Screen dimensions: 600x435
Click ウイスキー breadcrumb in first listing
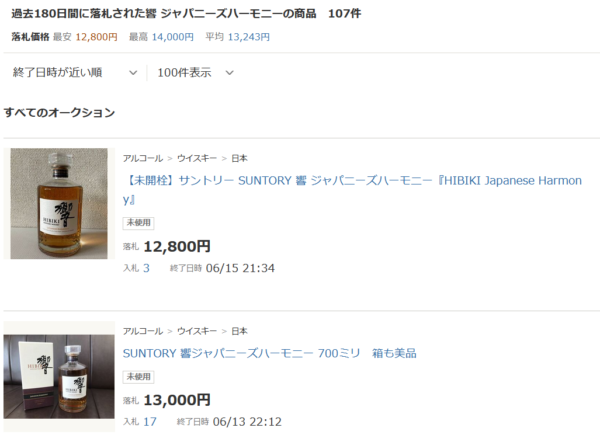(x=197, y=158)
